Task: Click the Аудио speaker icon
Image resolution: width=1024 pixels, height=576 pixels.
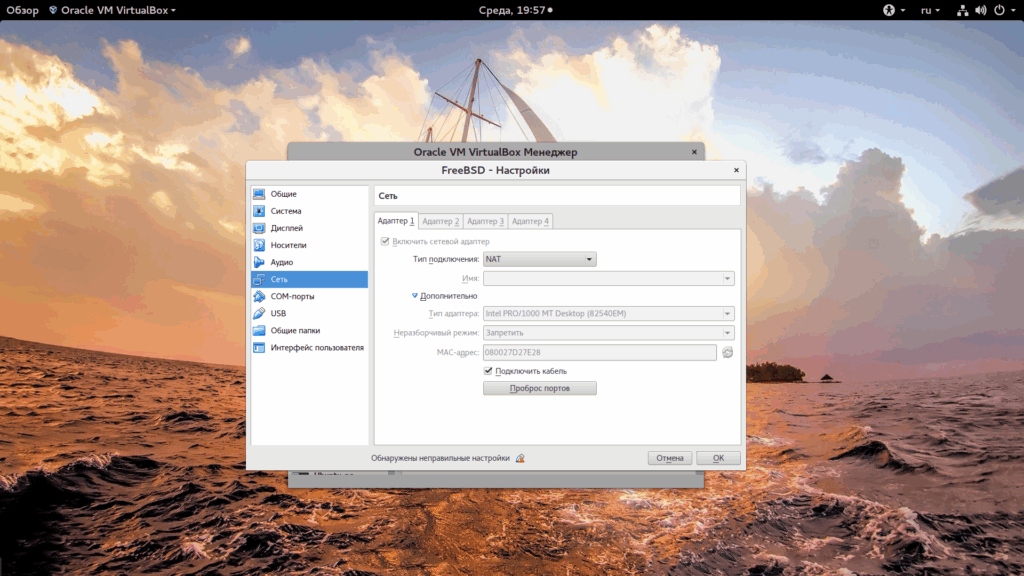Action: 259,262
